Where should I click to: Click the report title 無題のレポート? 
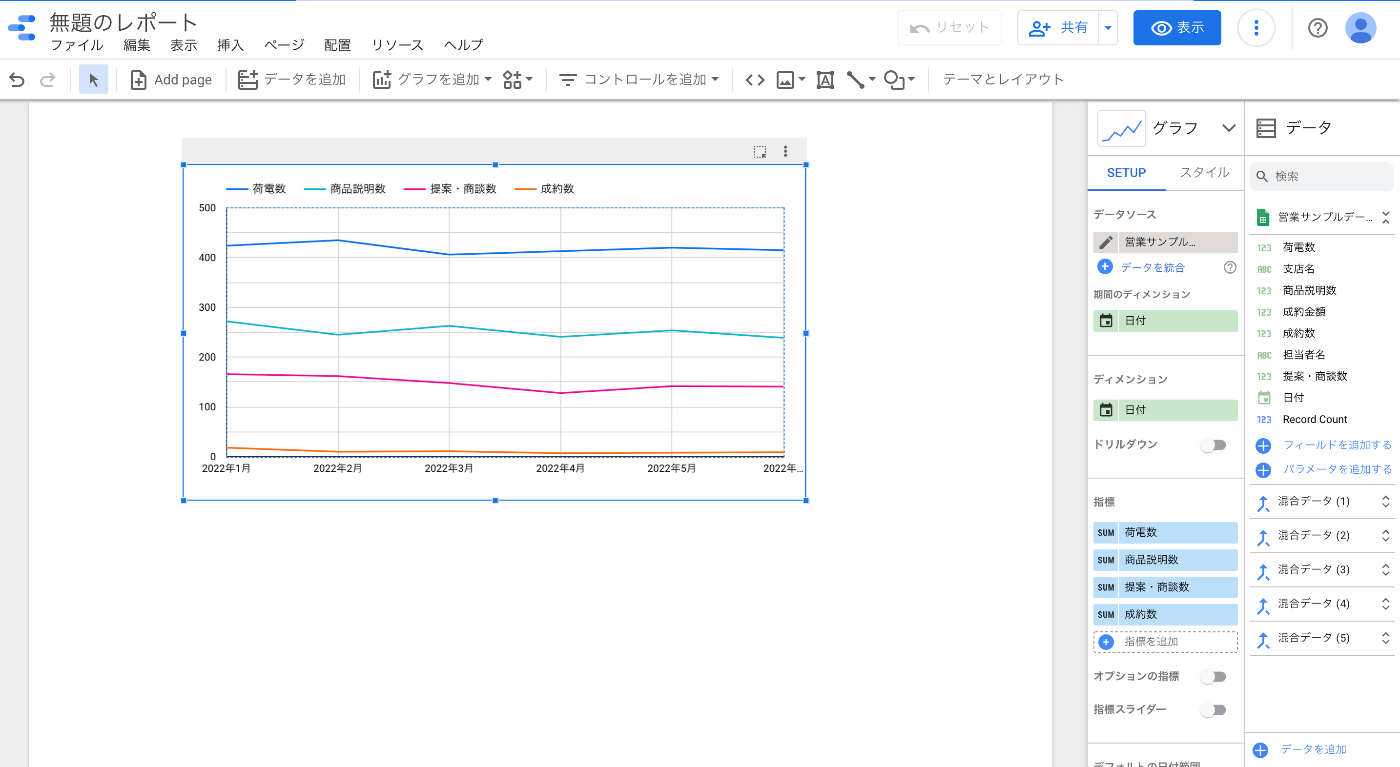124,22
